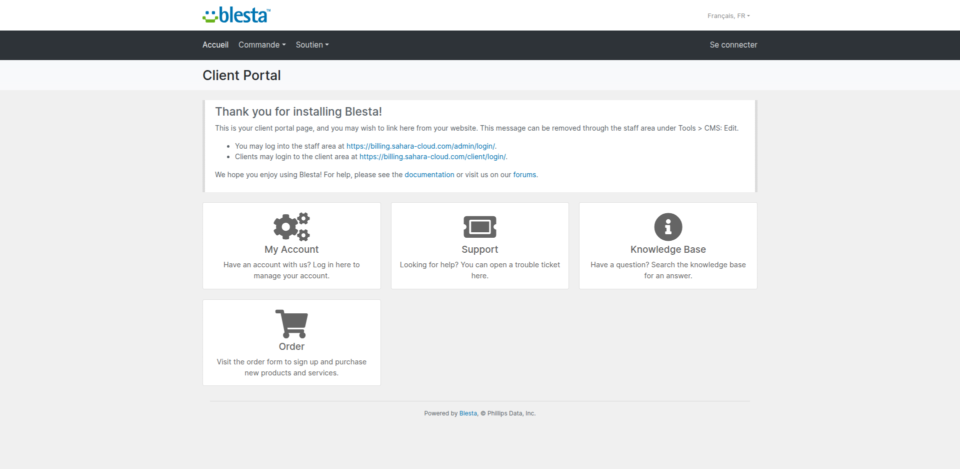
Task: Select the Knowledge Base card title
Action: pos(668,250)
